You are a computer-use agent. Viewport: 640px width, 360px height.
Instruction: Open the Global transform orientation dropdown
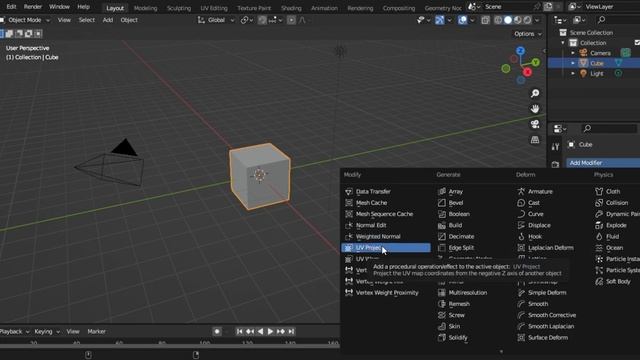tap(216, 20)
